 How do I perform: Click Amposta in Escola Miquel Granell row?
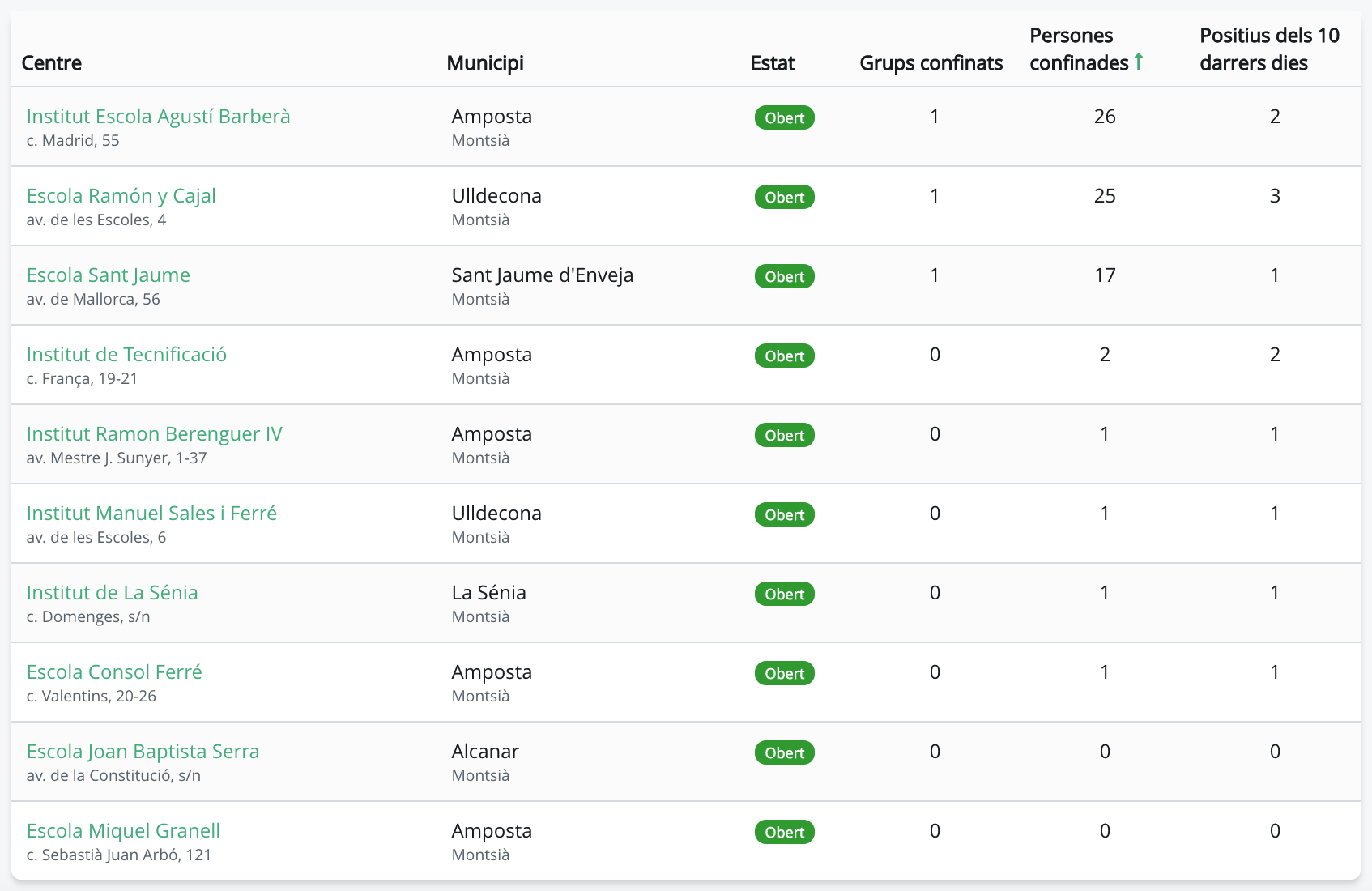click(x=492, y=831)
